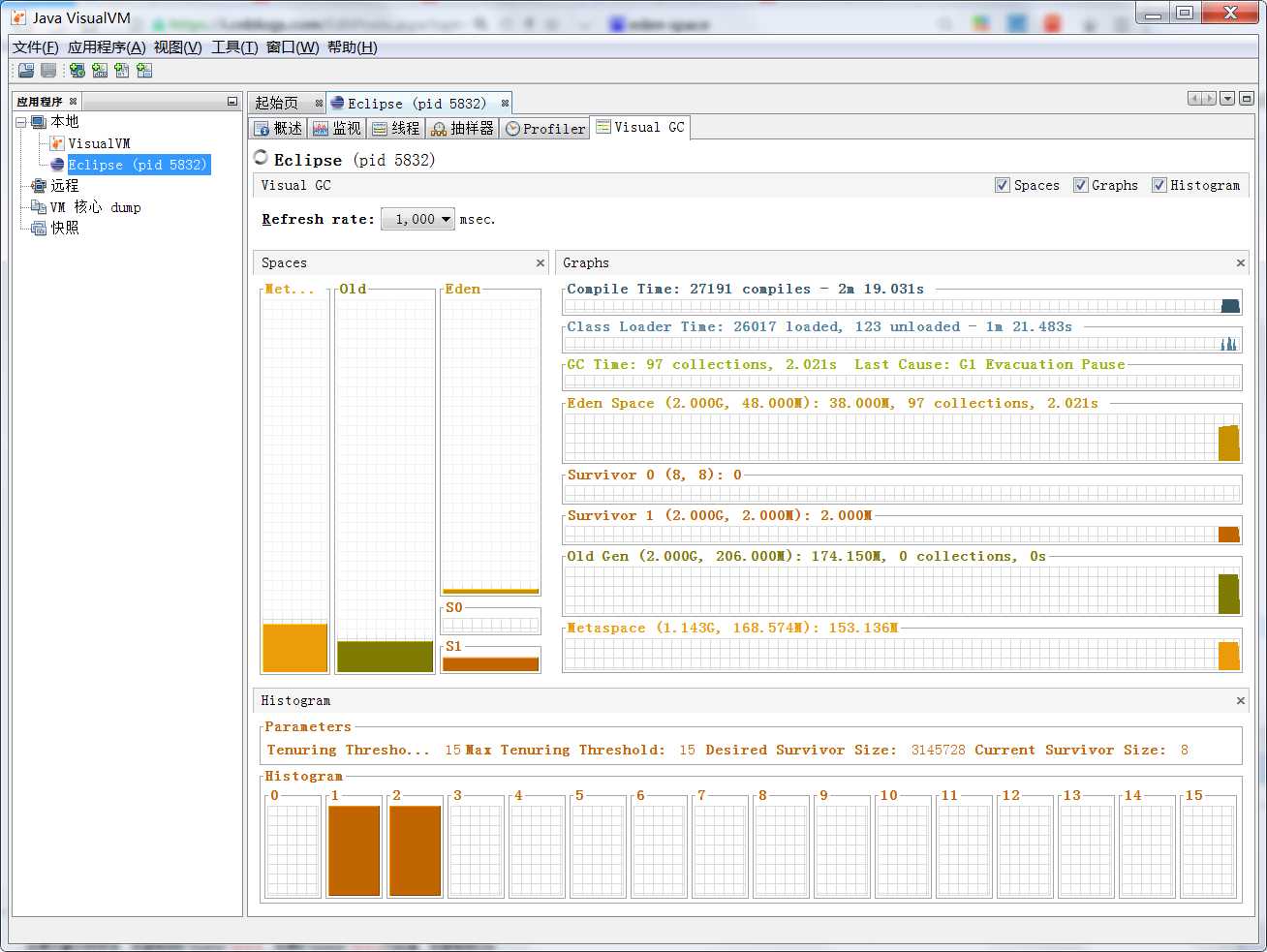Switch to the 监视 tab
Viewport: 1267px width, 952px height.
(x=337, y=128)
